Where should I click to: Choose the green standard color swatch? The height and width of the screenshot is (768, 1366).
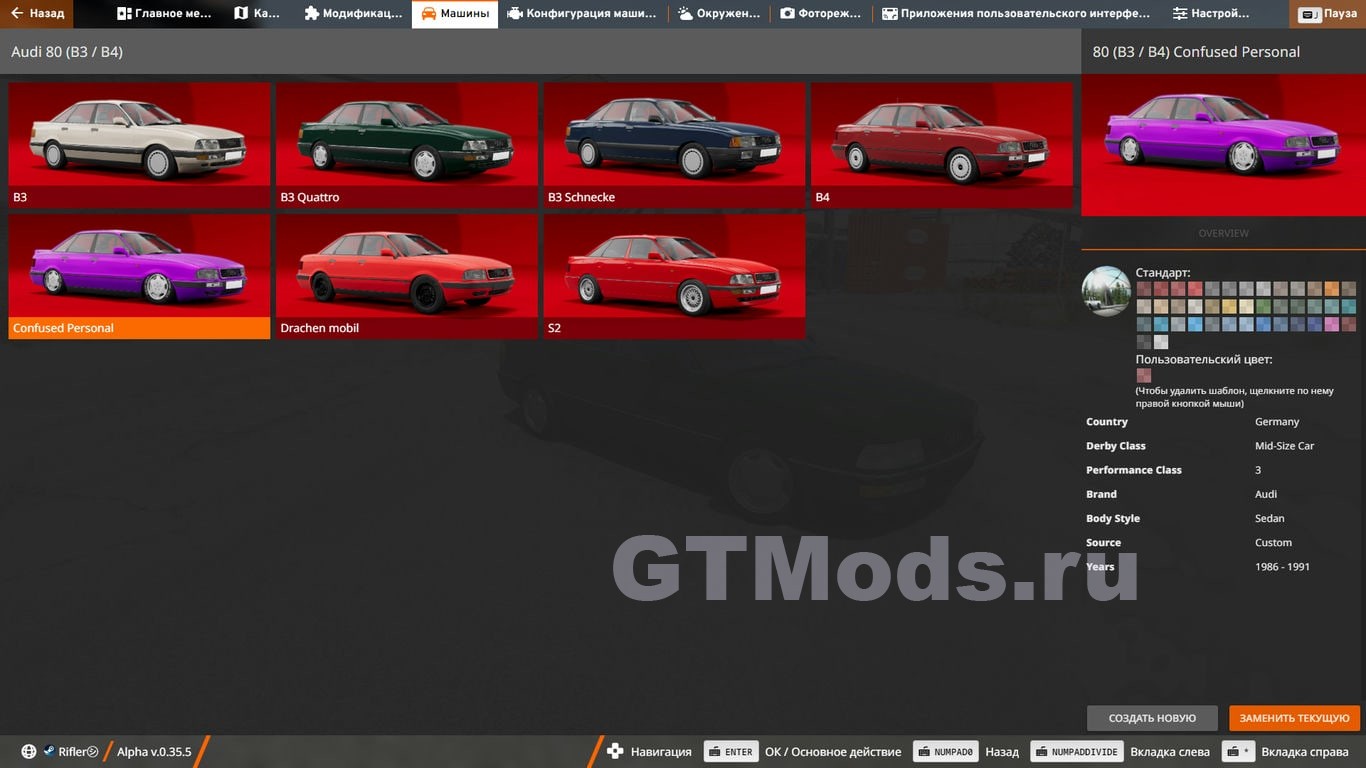1264,306
